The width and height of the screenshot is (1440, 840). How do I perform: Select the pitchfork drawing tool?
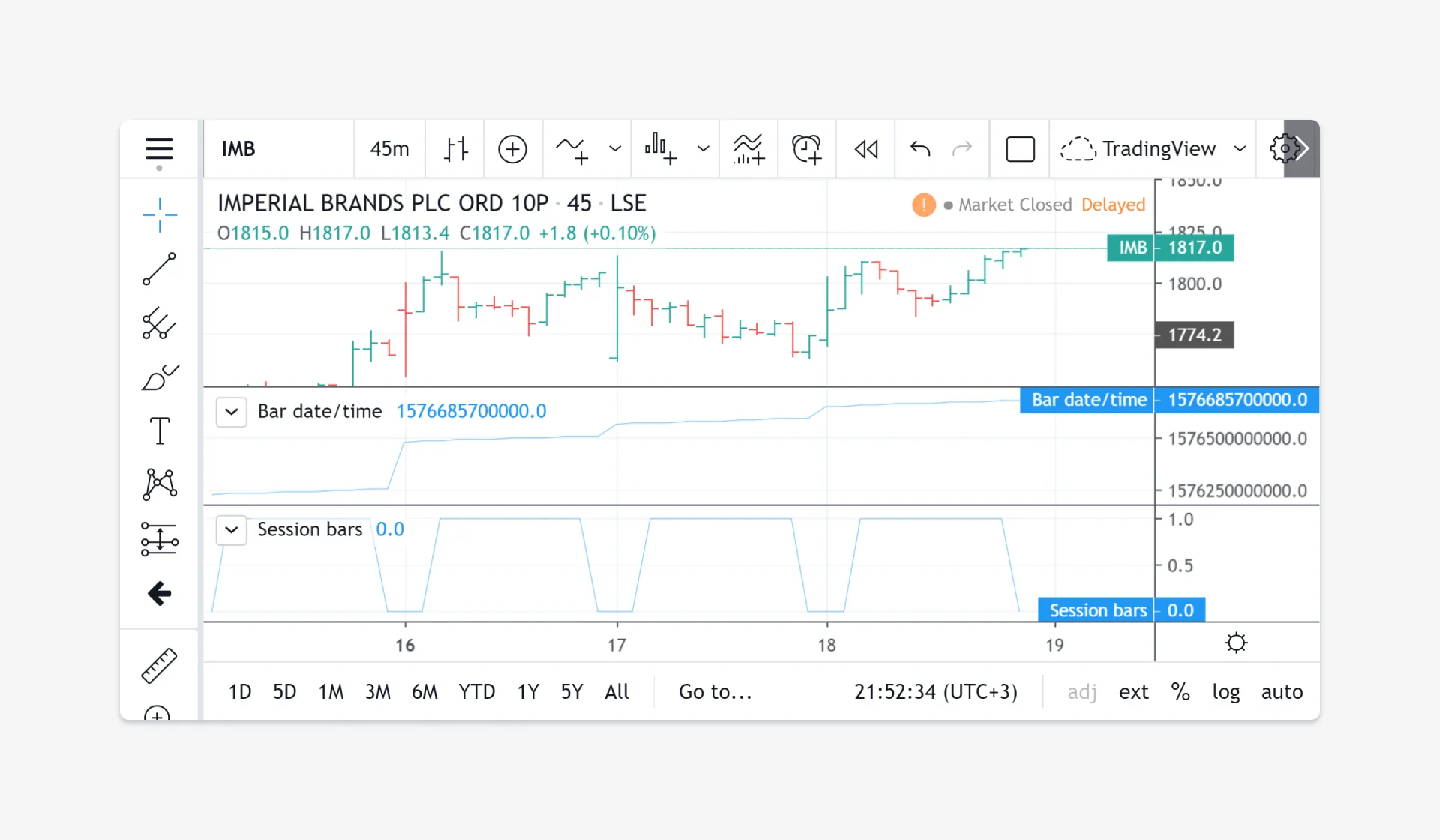(159, 323)
